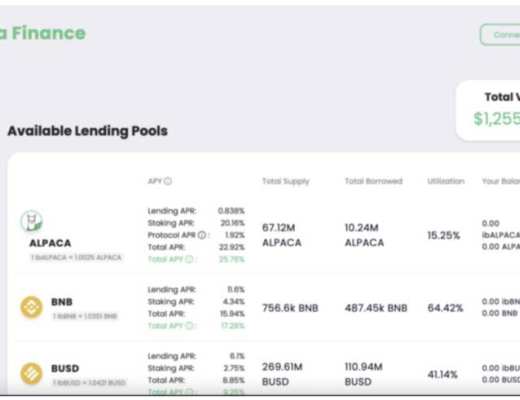This screenshot has width=520, height=400.
Task: Click the Utilization column header
Action: click(x=446, y=181)
